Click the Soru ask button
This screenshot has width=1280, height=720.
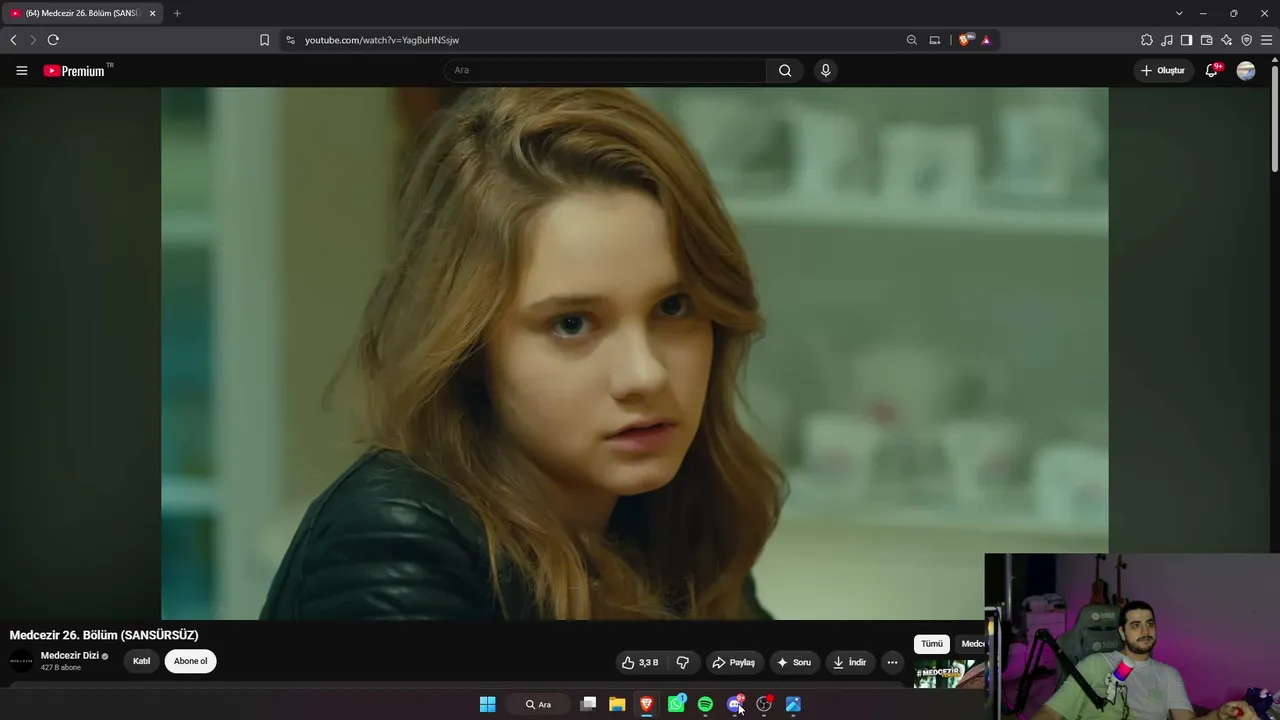tap(794, 662)
